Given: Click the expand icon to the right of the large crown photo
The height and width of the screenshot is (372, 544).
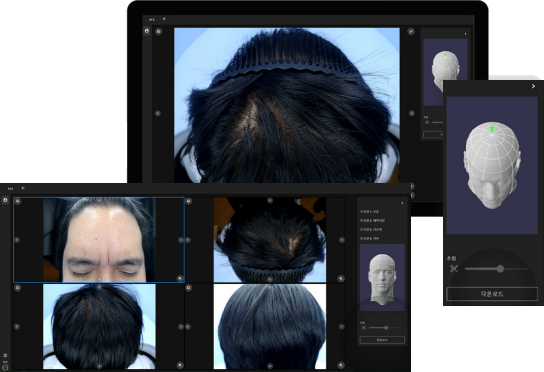Looking at the screenshot, I should pyautogui.click(x=411, y=31).
